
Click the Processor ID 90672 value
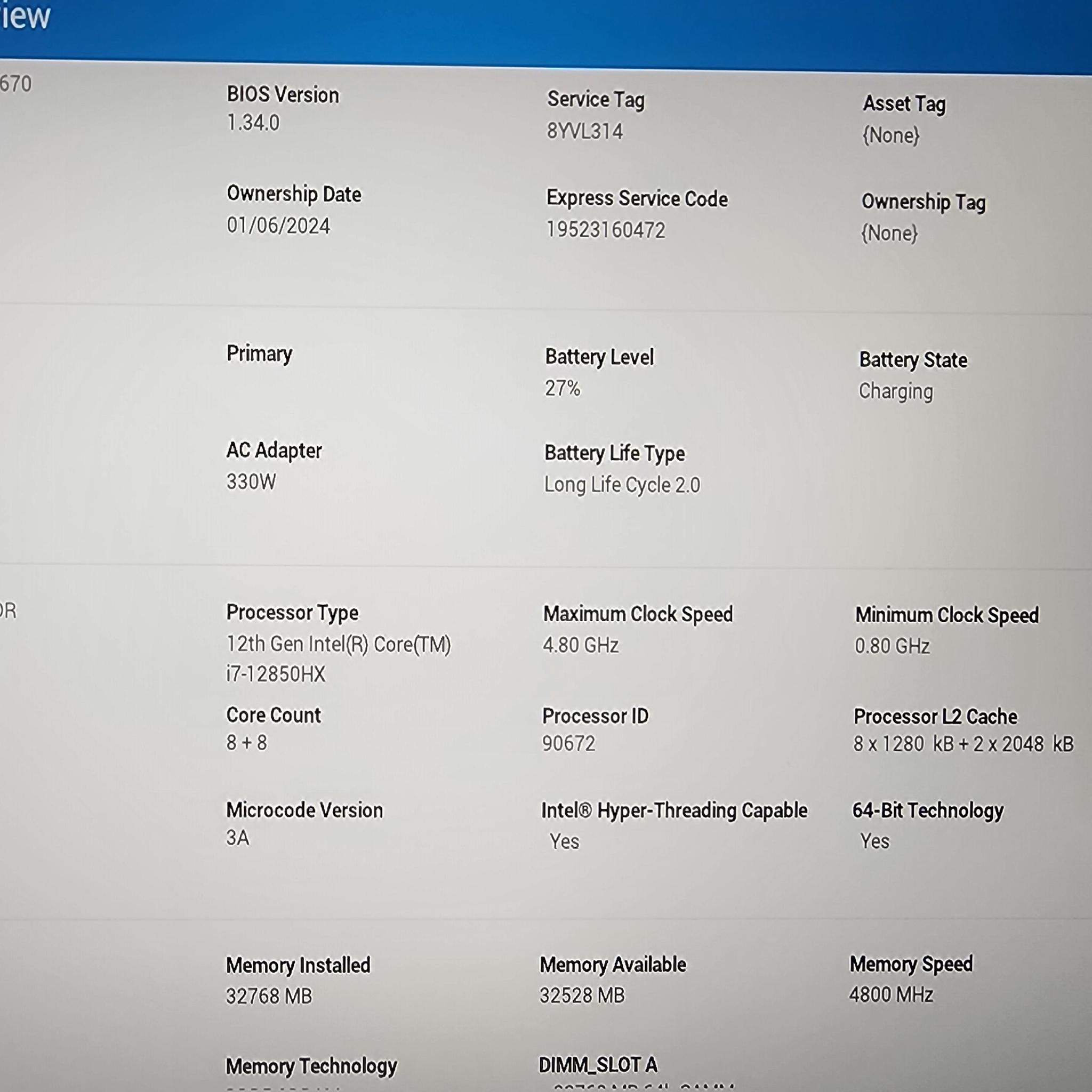(x=568, y=743)
